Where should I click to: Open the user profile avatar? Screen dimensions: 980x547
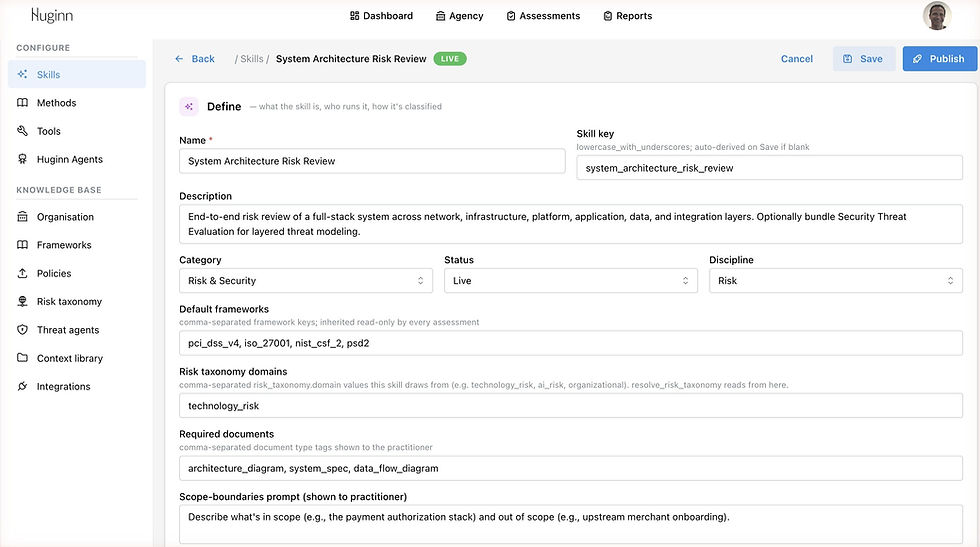[936, 16]
